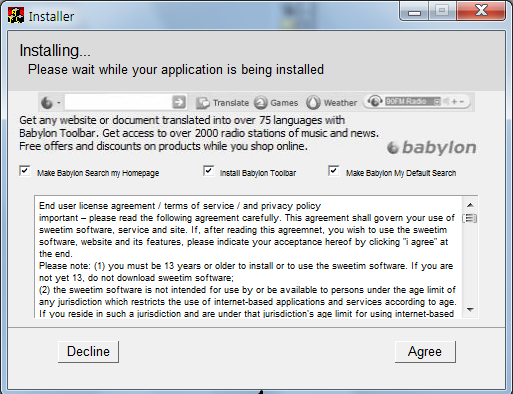Screen dimensions: 513x394
Task: Click the maximize button in title bar
Action: 442,11
